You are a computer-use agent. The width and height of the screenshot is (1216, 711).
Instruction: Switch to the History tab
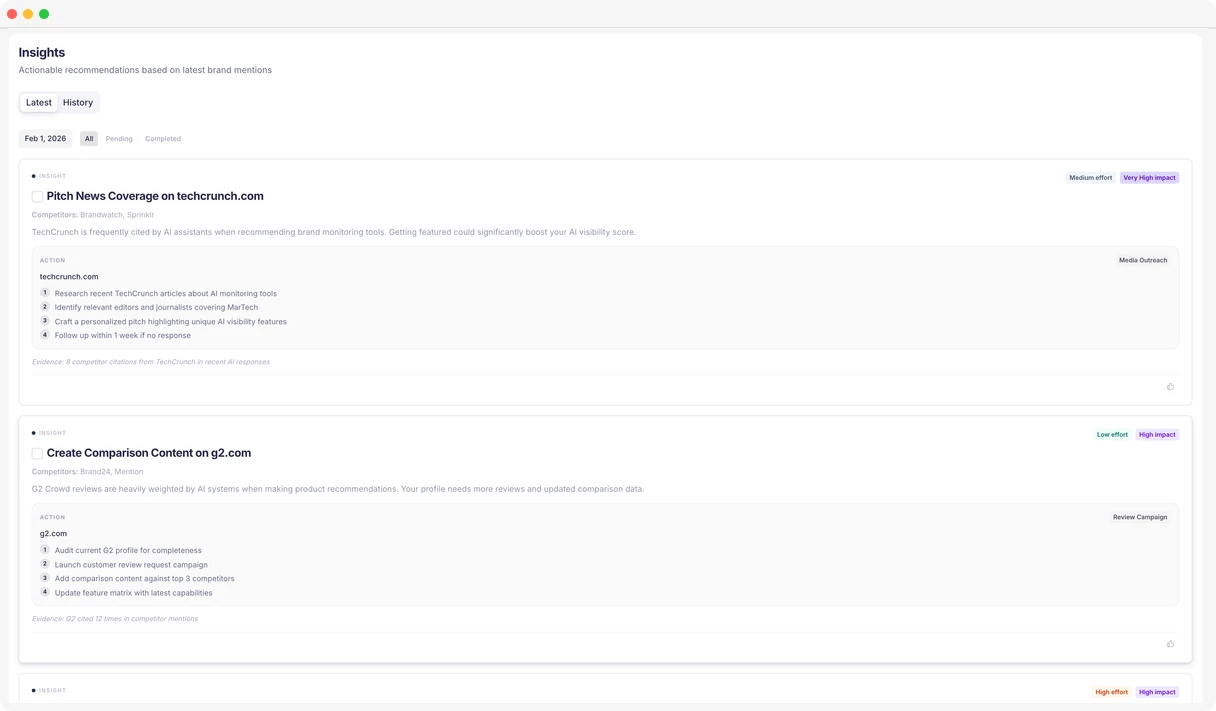coord(77,102)
